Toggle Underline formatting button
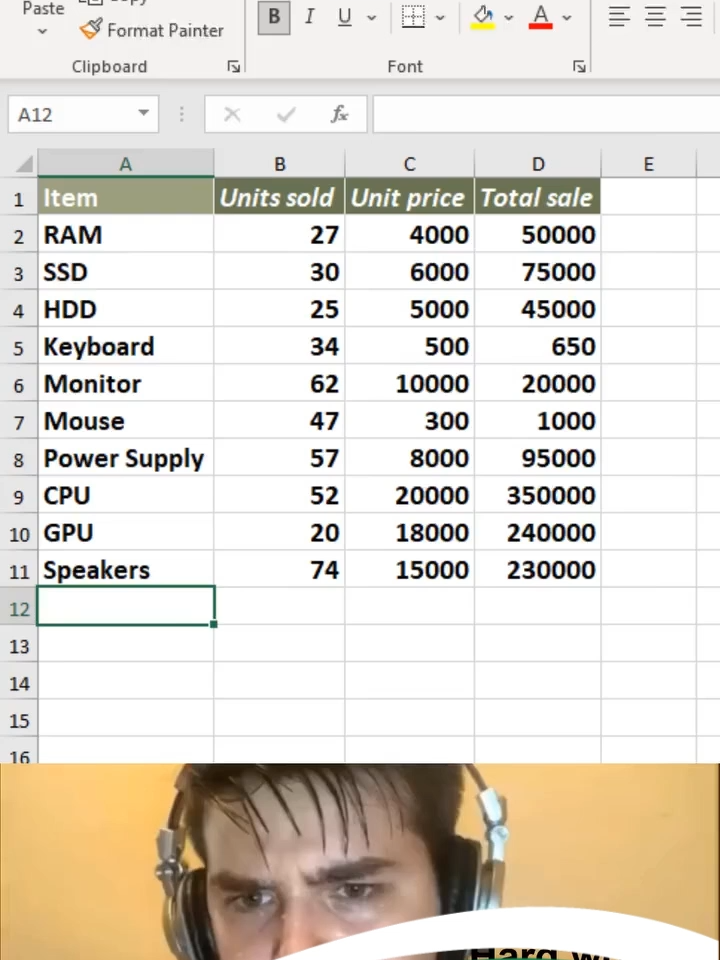 click(x=345, y=17)
